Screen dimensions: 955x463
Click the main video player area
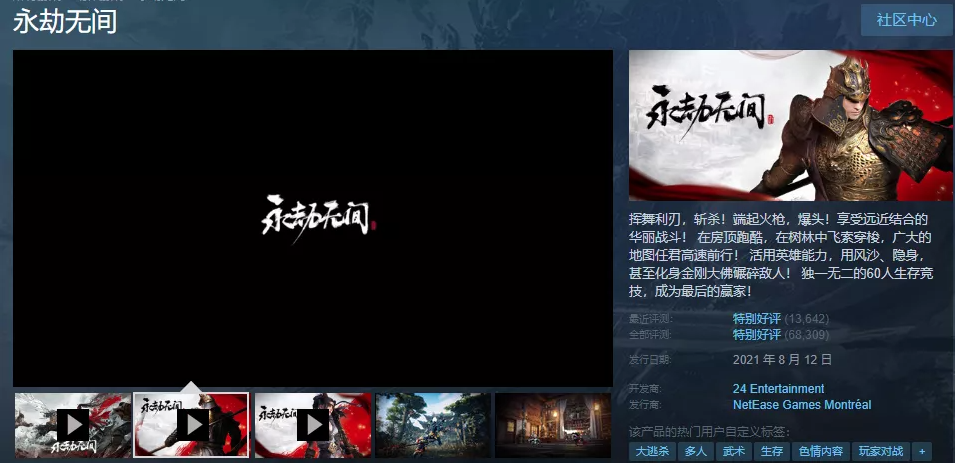pyautogui.click(x=312, y=218)
